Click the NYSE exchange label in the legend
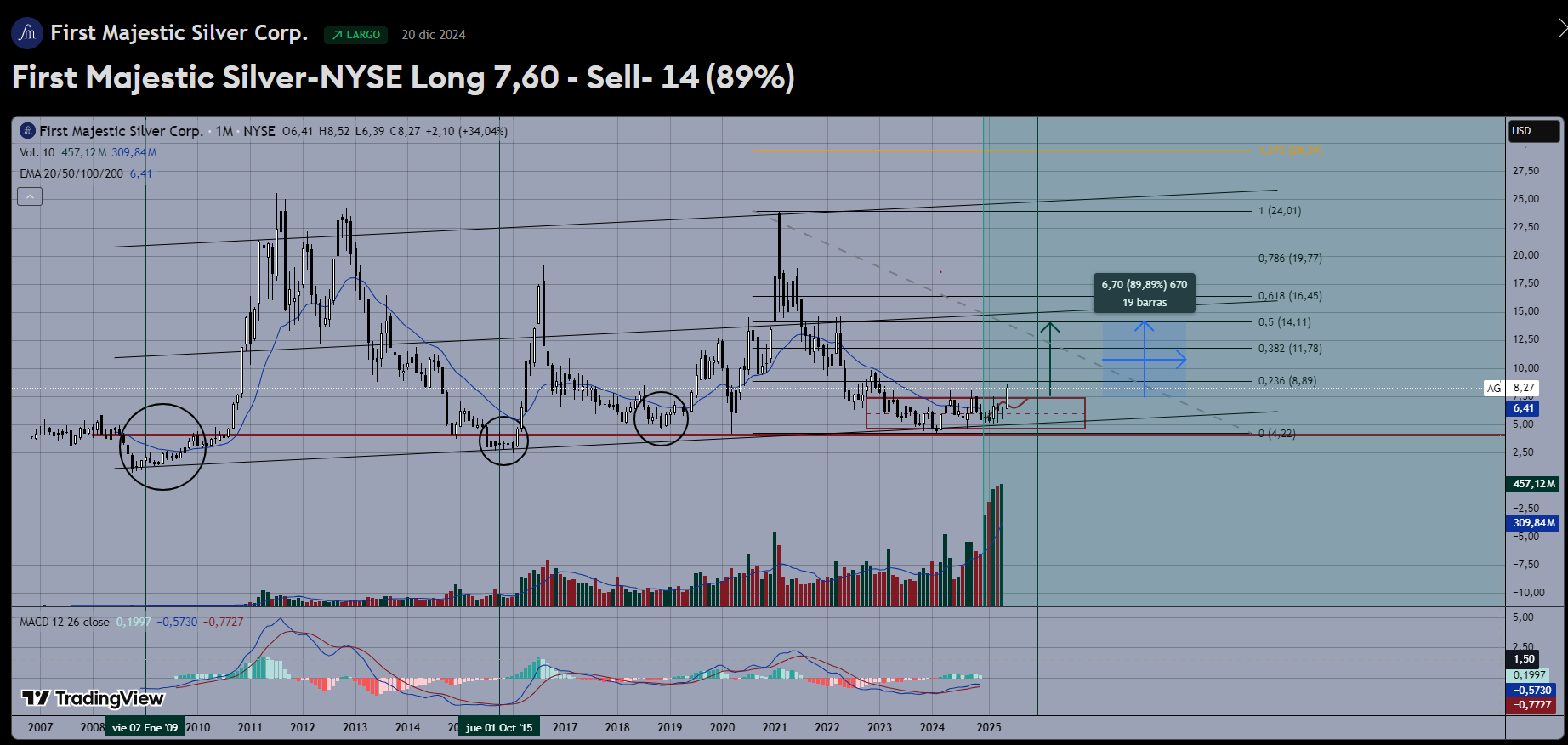Viewport: 1568px width, 745px height. 259,131
